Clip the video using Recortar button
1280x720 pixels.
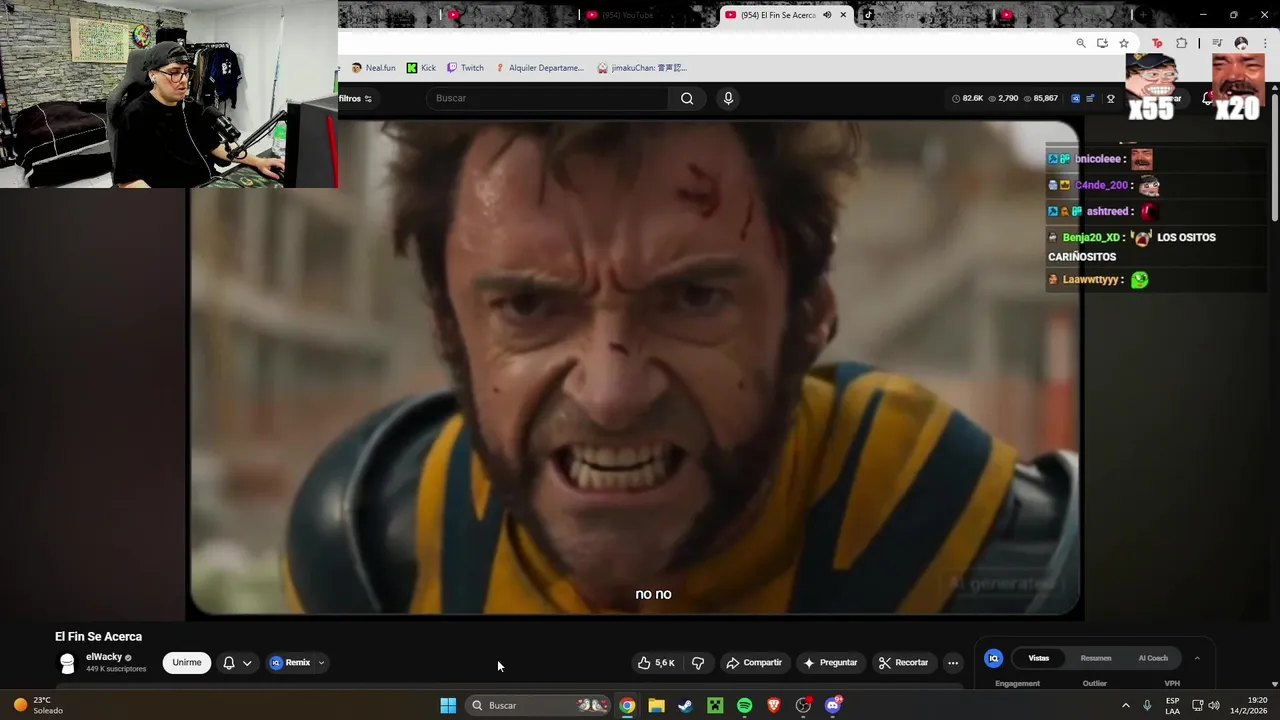(903, 663)
